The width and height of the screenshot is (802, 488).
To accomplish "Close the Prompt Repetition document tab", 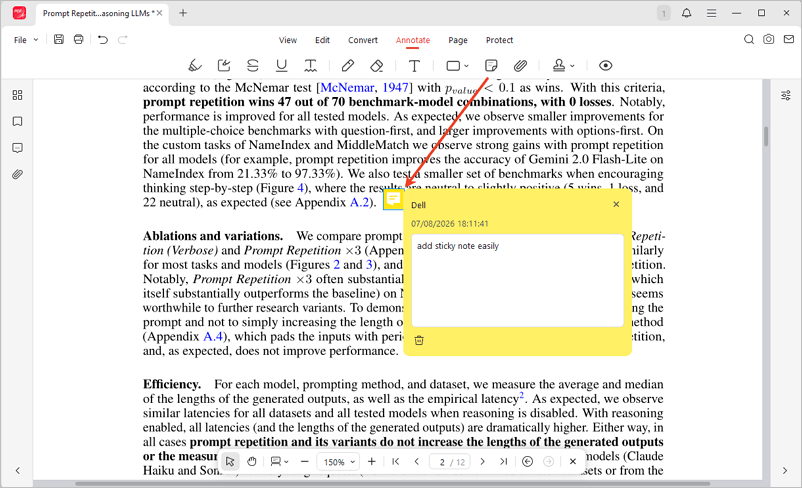I will click(x=160, y=13).
